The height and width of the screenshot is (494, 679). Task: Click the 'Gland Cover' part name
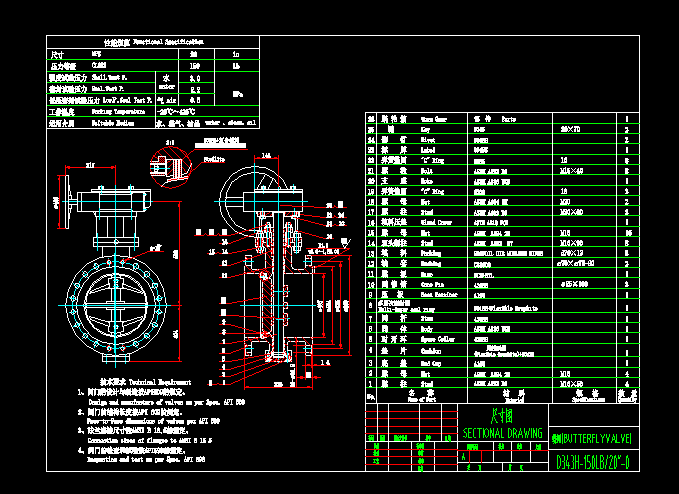(436, 223)
